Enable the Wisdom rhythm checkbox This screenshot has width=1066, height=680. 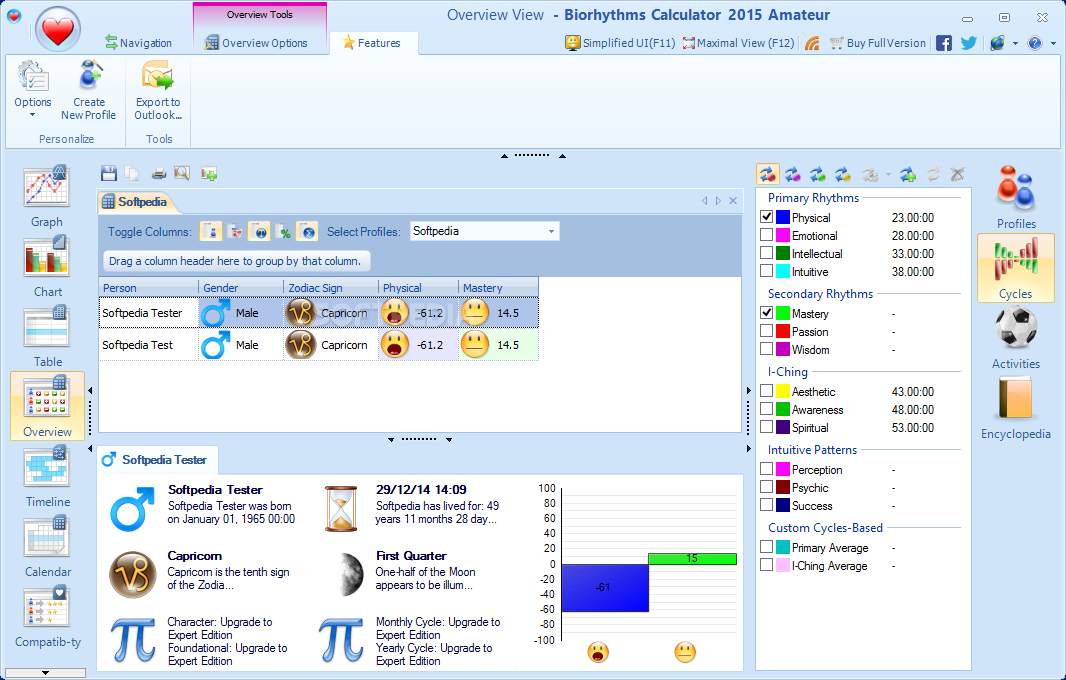[x=766, y=349]
